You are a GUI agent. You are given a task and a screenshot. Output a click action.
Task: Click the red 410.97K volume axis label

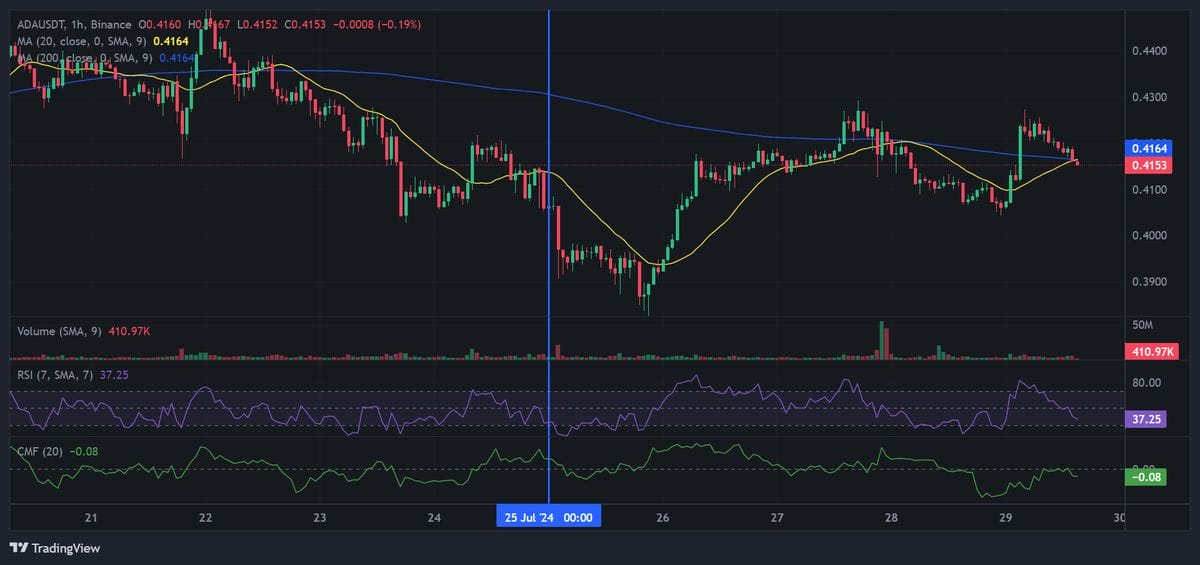pyautogui.click(x=1153, y=351)
